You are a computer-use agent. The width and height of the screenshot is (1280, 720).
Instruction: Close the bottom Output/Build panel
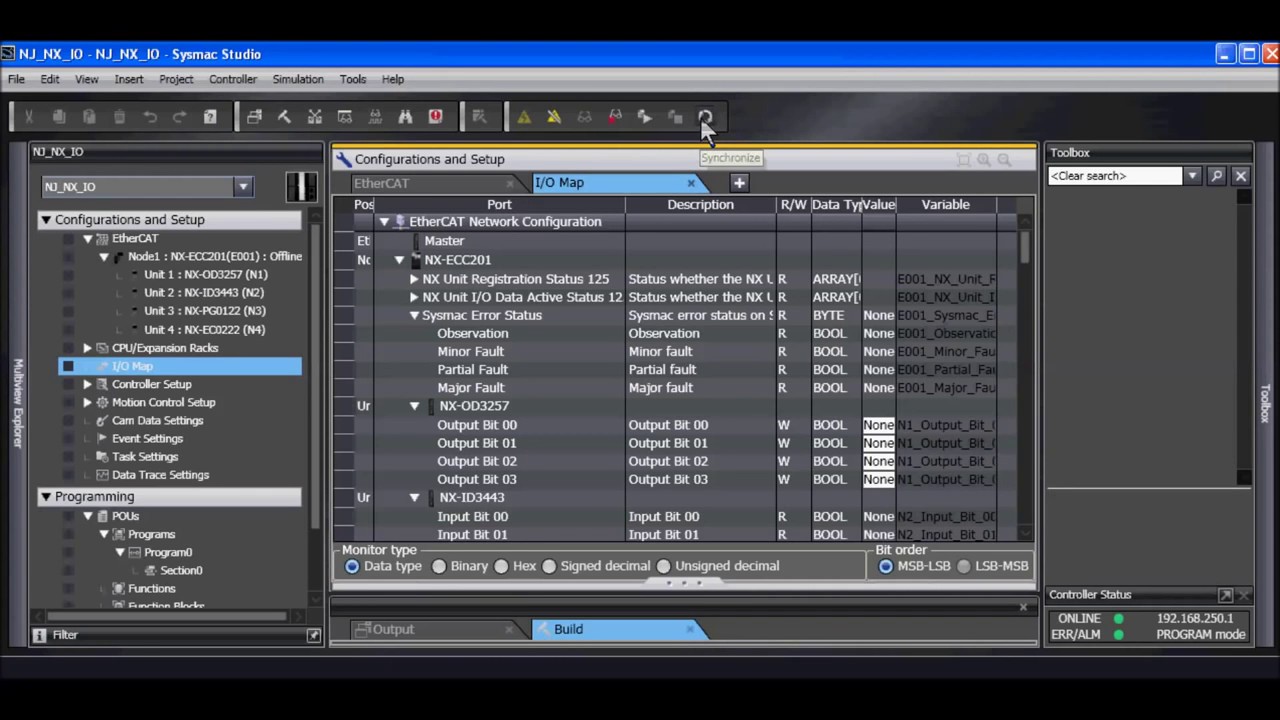pos(1023,607)
